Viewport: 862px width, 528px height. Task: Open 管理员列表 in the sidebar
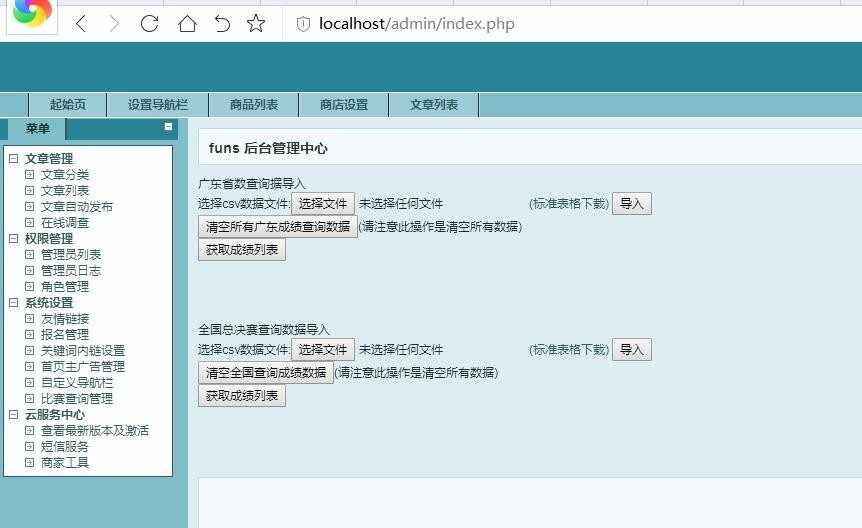pyautogui.click(x=71, y=255)
